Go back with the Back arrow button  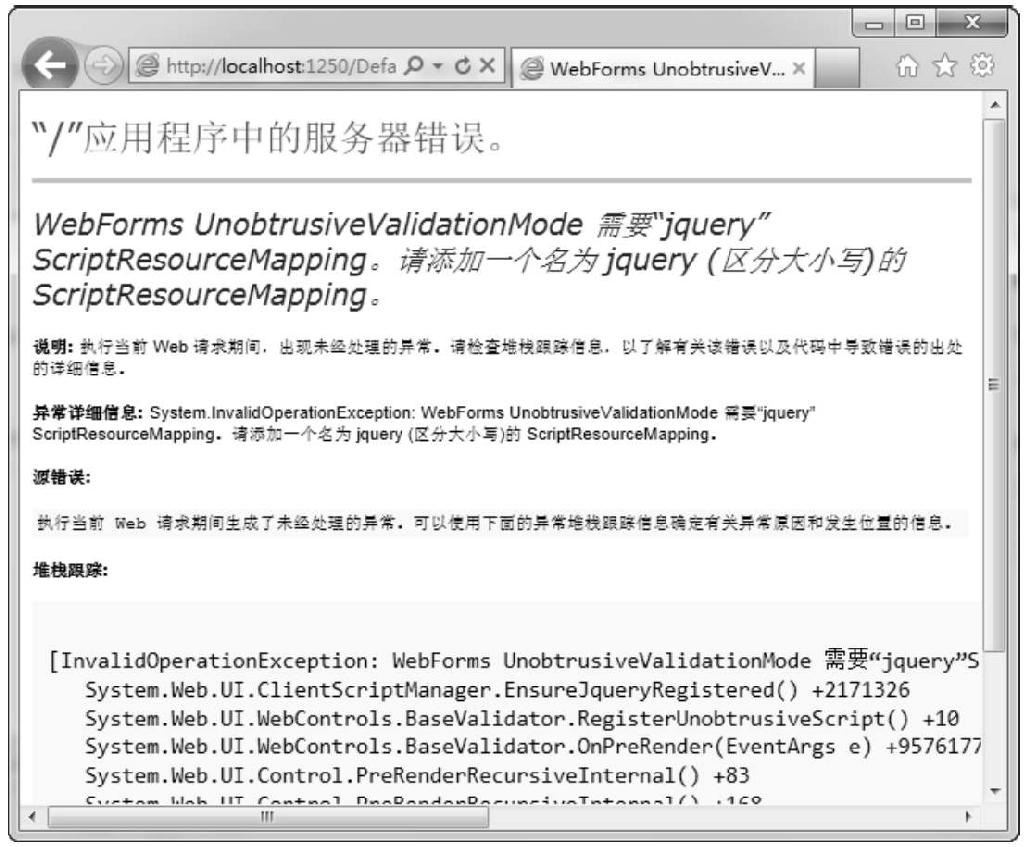(x=50, y=65)
